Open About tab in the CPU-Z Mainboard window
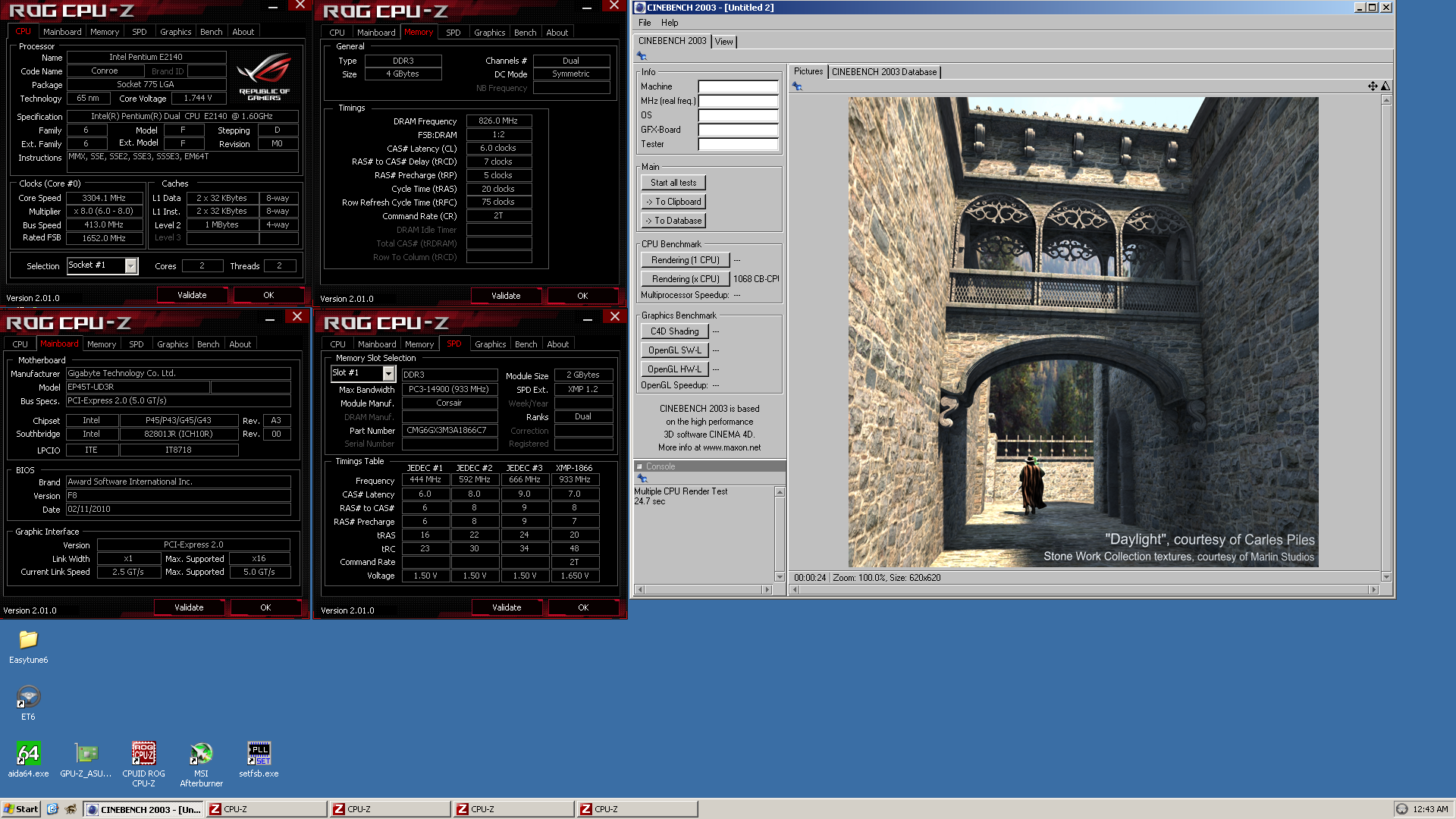 [240, 344]
